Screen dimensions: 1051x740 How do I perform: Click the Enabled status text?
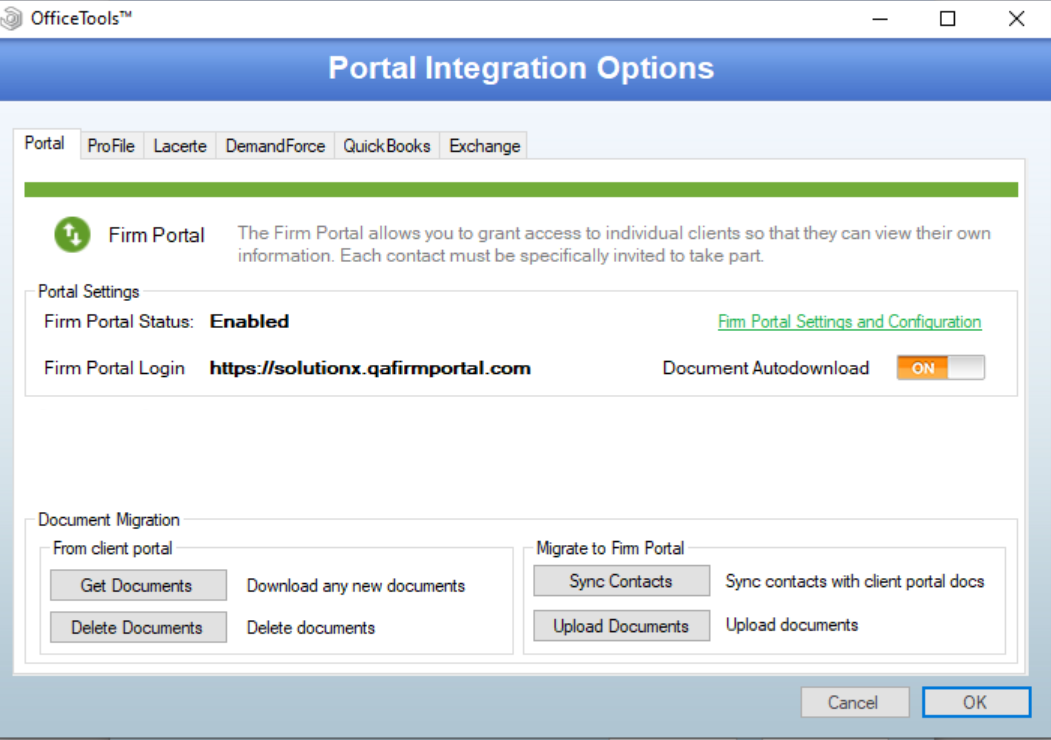tap(249, 322)
